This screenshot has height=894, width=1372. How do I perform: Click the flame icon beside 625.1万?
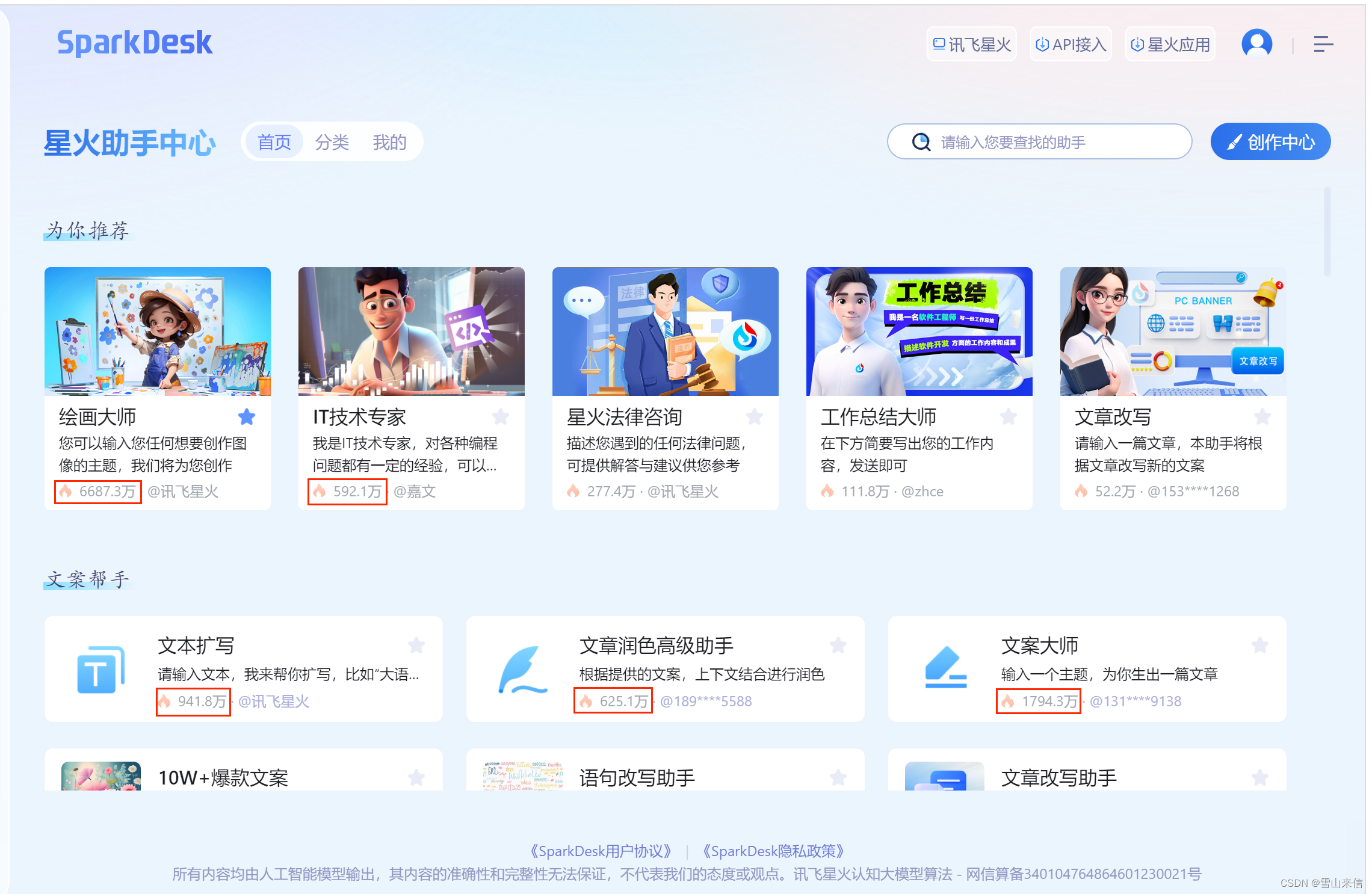[586, 701]
